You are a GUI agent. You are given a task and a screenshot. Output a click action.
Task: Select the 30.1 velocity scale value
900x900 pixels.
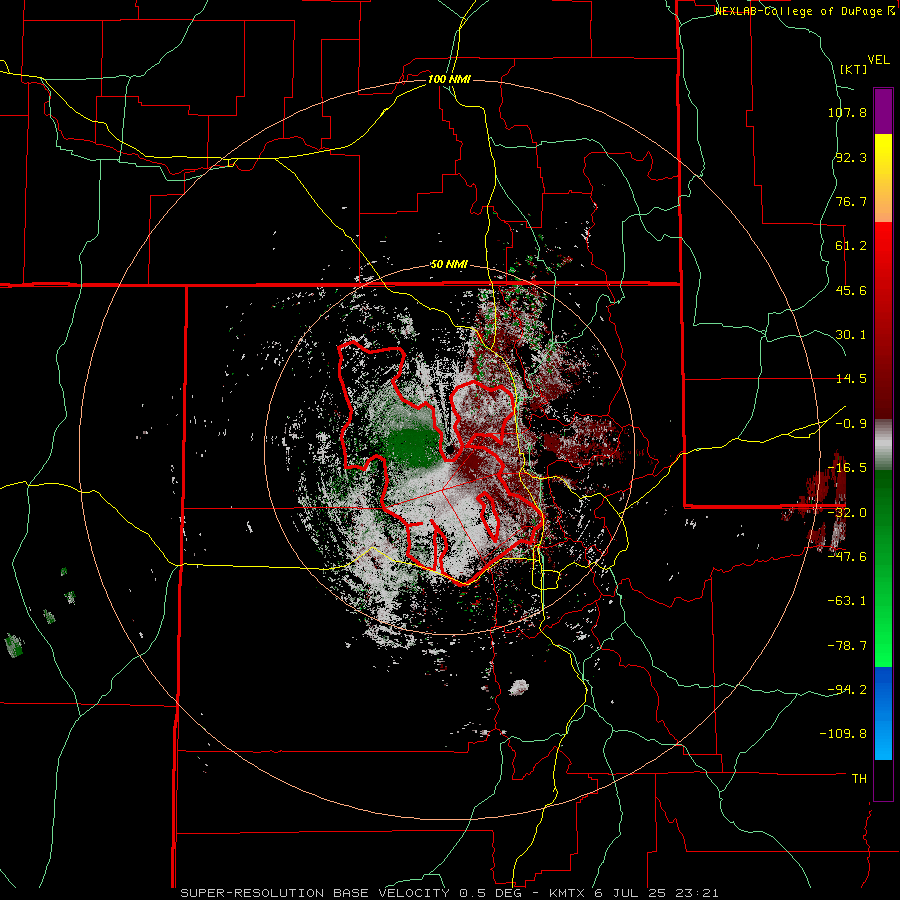click(851, 335)
